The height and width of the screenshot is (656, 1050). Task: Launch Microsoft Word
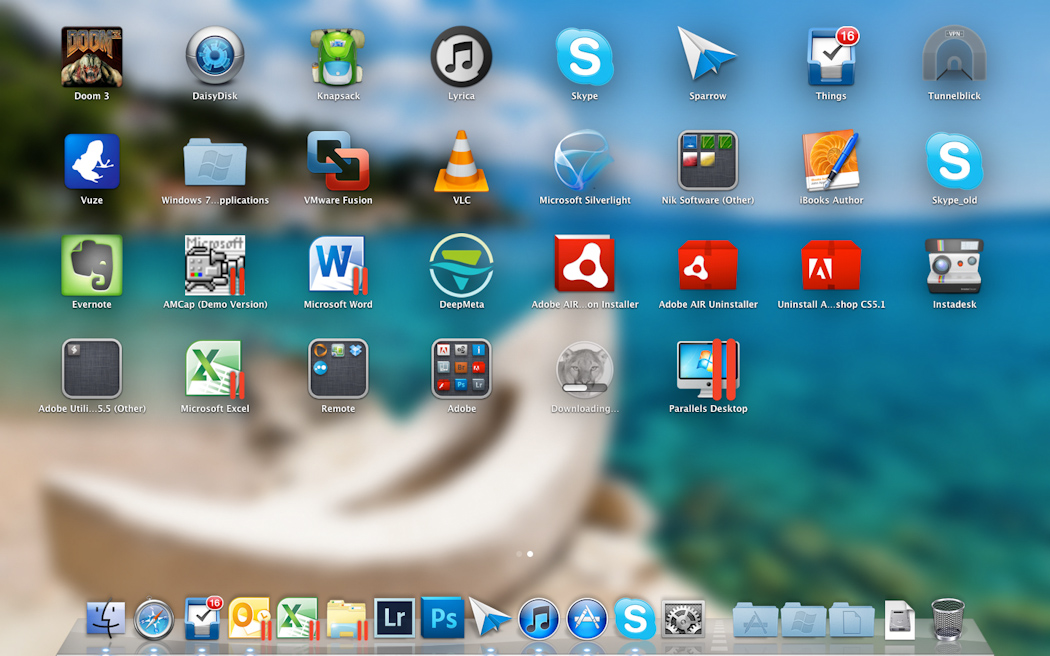coord(338,265)
